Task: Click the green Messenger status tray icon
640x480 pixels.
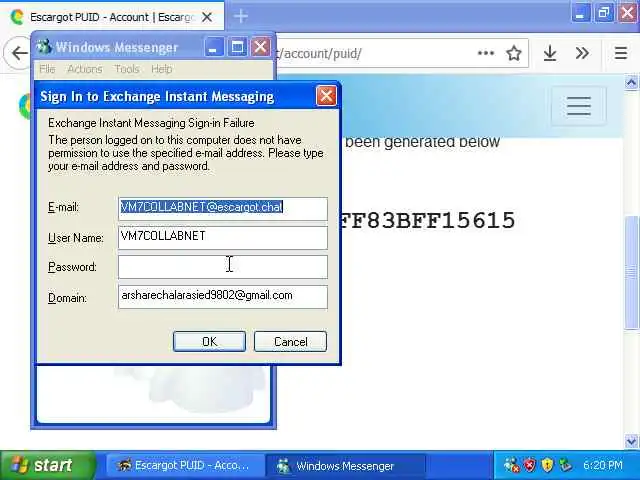Action: (565, 465)
